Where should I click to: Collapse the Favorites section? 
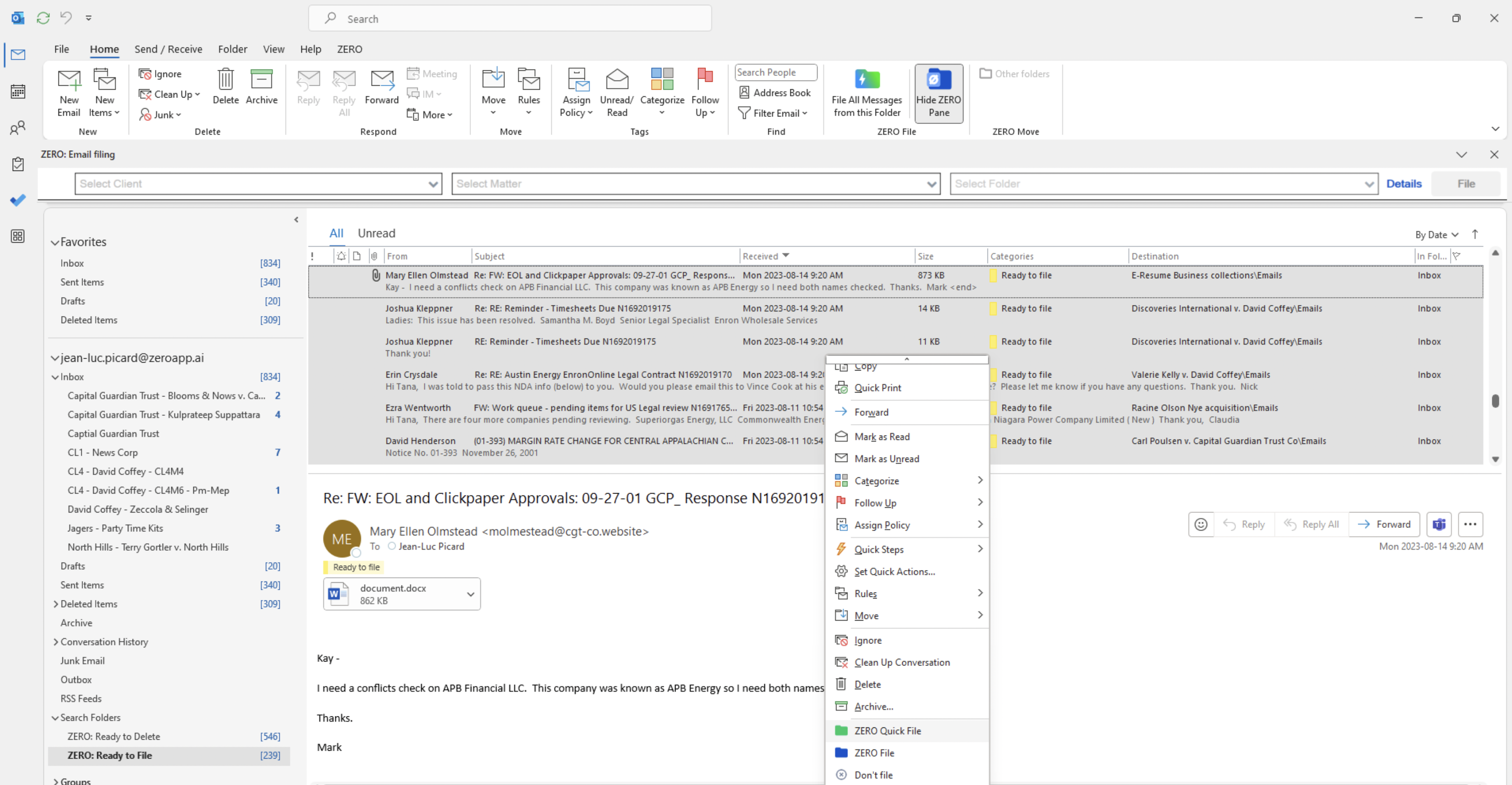tap(55, 243)
